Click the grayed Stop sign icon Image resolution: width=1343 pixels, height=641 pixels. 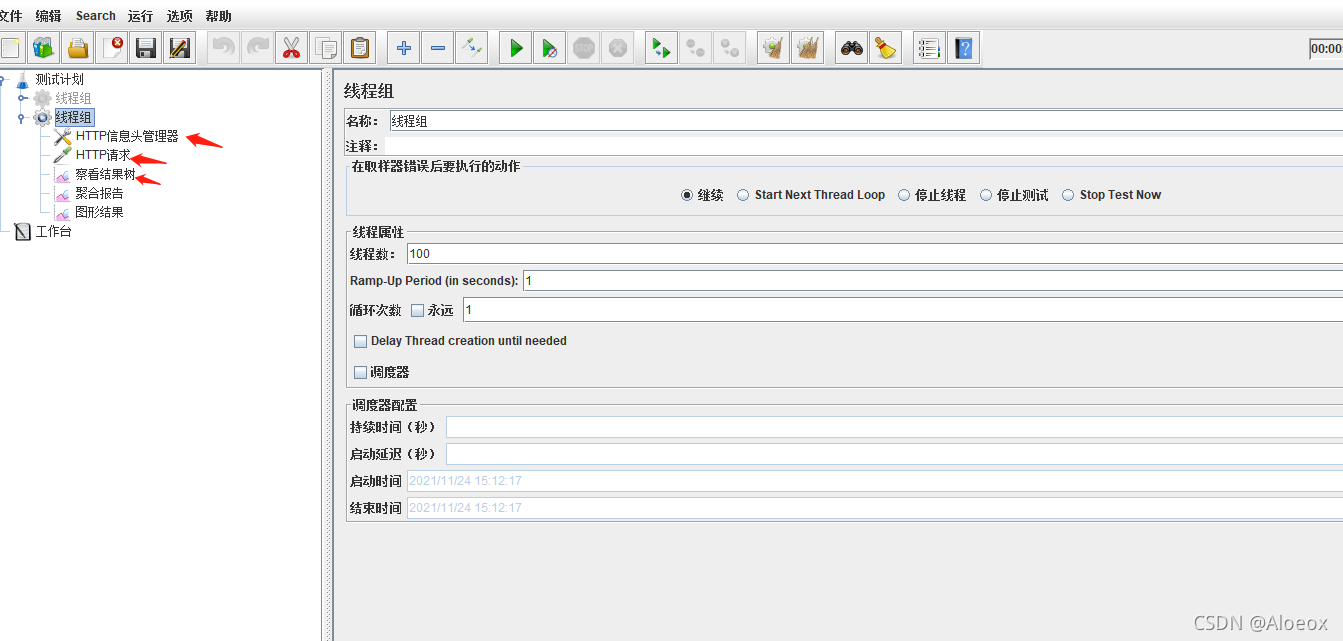pos(584,47)
